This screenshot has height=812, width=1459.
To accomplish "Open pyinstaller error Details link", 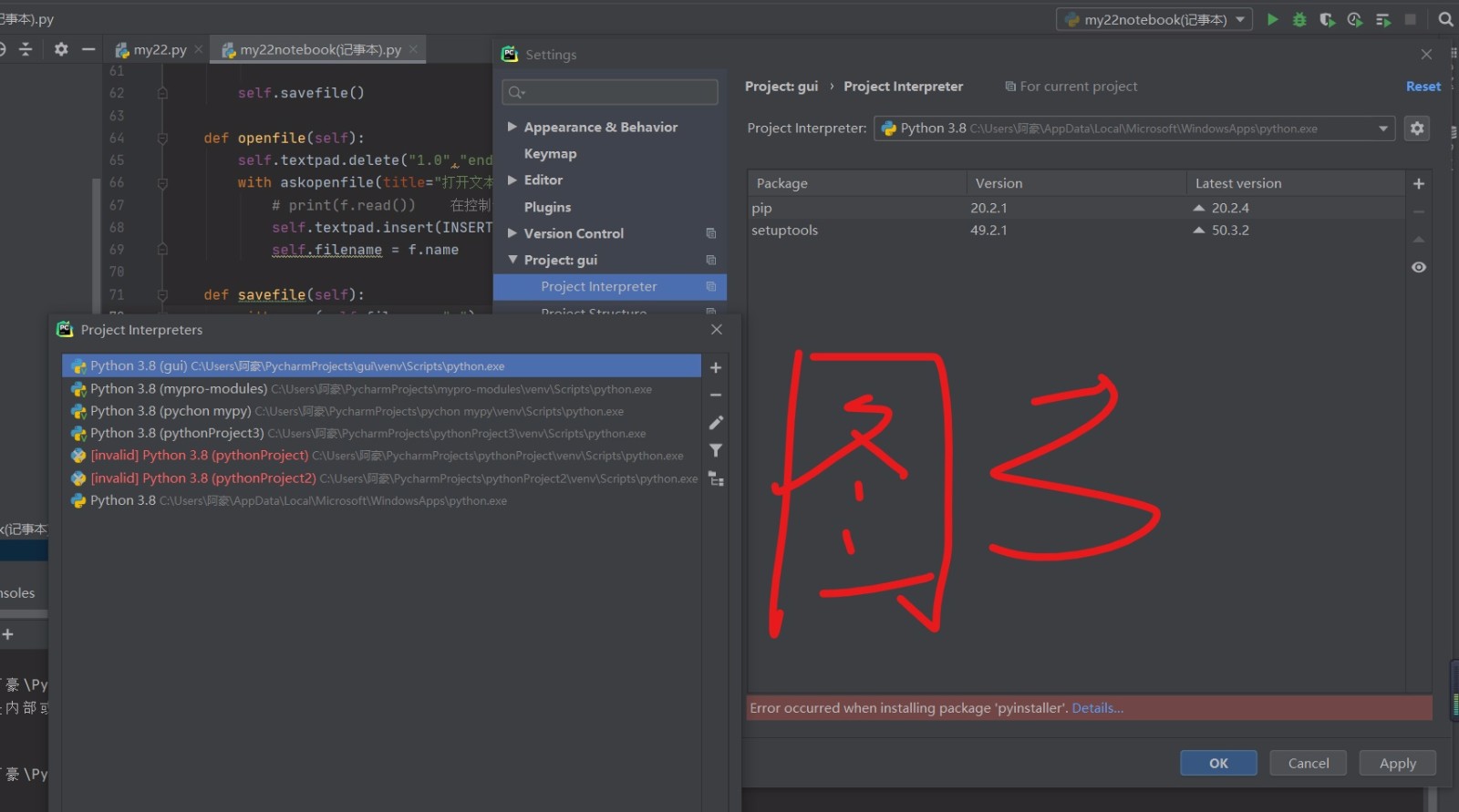I will pyautogui.click(x=1097, y=708).
